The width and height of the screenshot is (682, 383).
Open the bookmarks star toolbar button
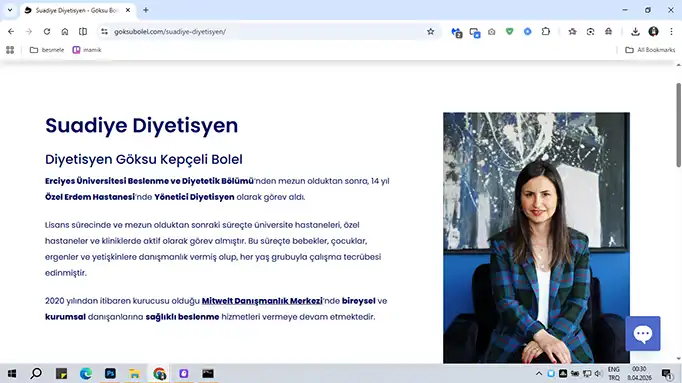click(x=572, y=31)
